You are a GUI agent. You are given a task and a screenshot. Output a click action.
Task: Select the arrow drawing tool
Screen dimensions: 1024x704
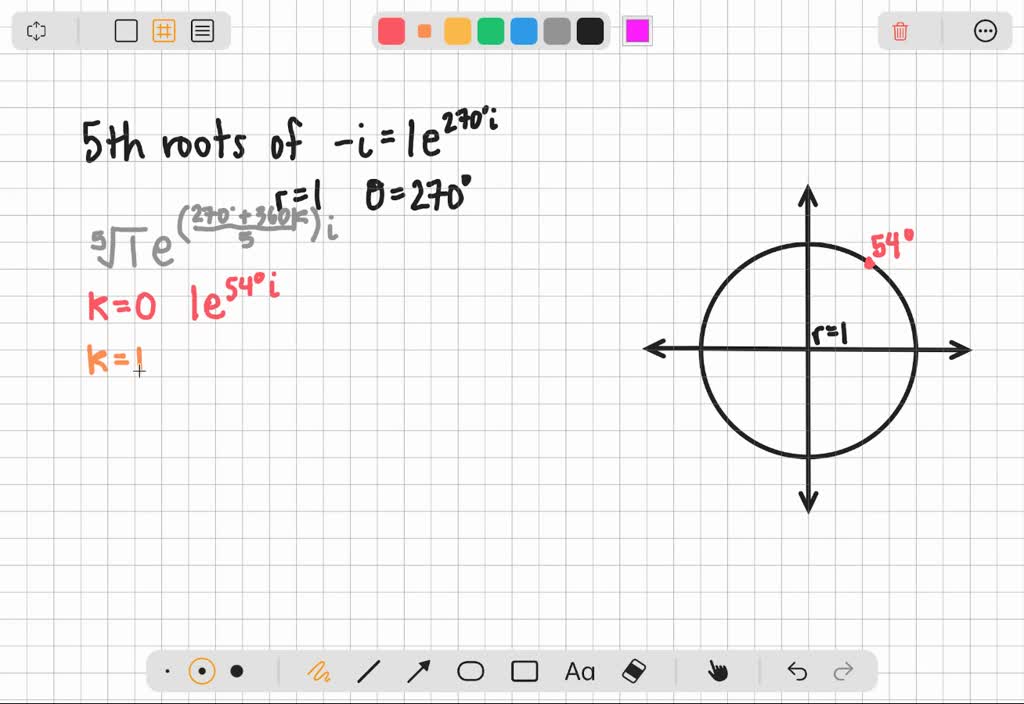[x=420, y=671]
